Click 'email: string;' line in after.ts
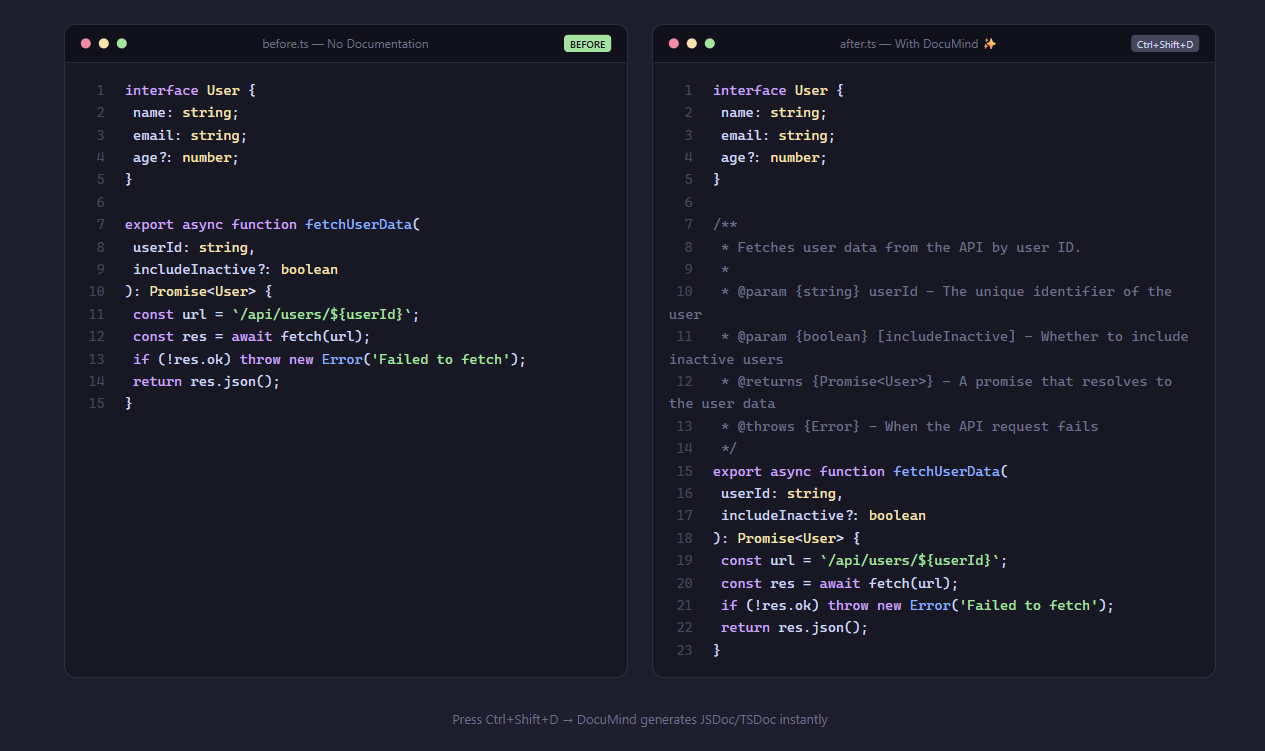 [x=778, y=135]
